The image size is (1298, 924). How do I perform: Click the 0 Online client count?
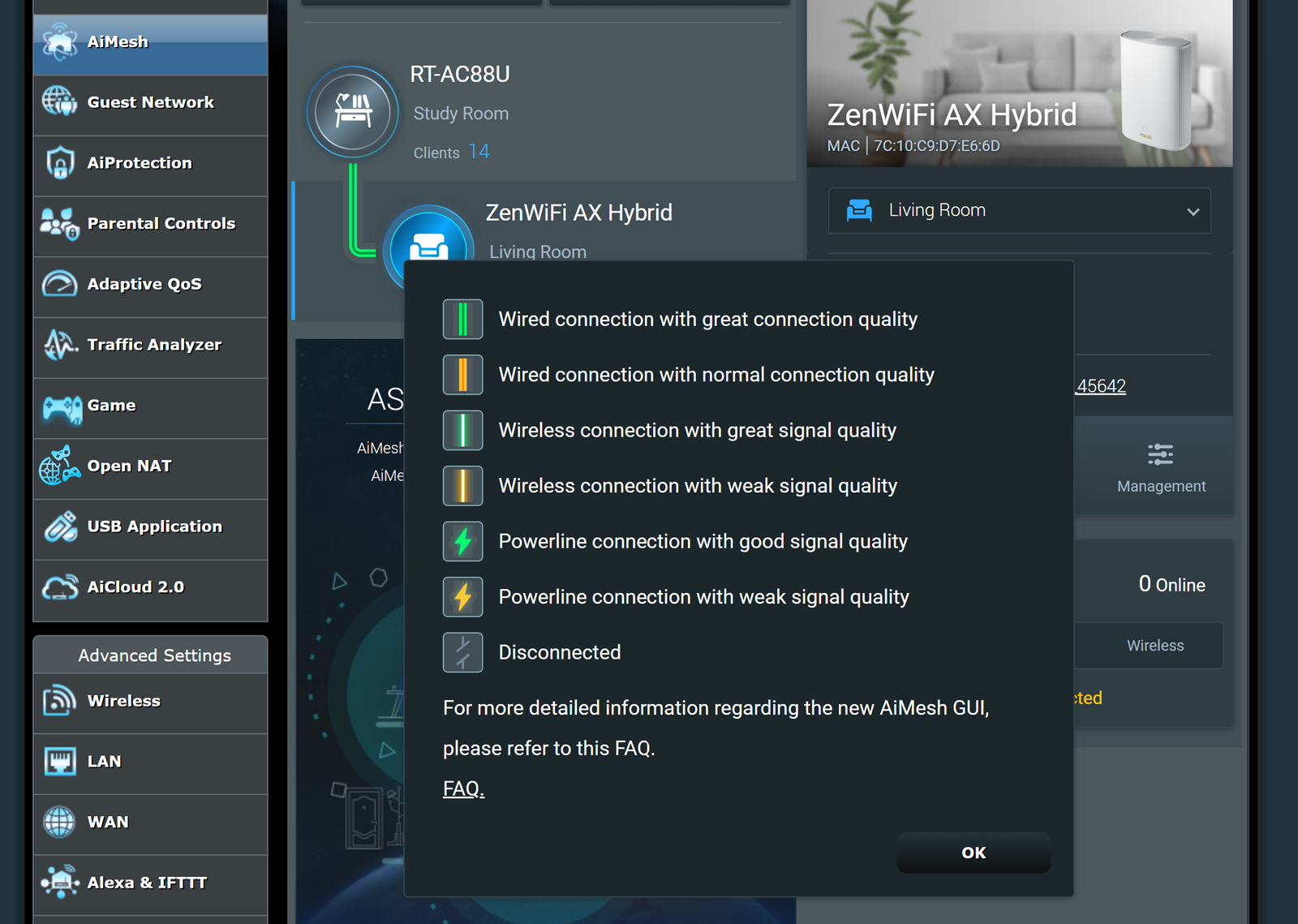point(1171,584)
